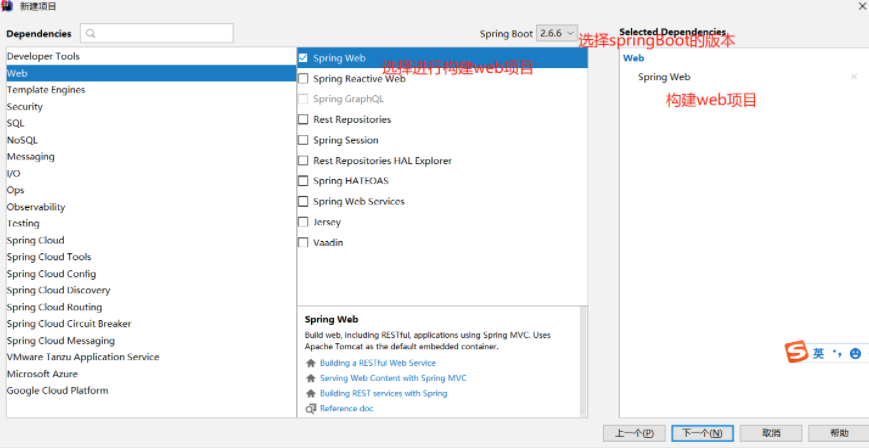Click the 取消 cancel button

771,433
